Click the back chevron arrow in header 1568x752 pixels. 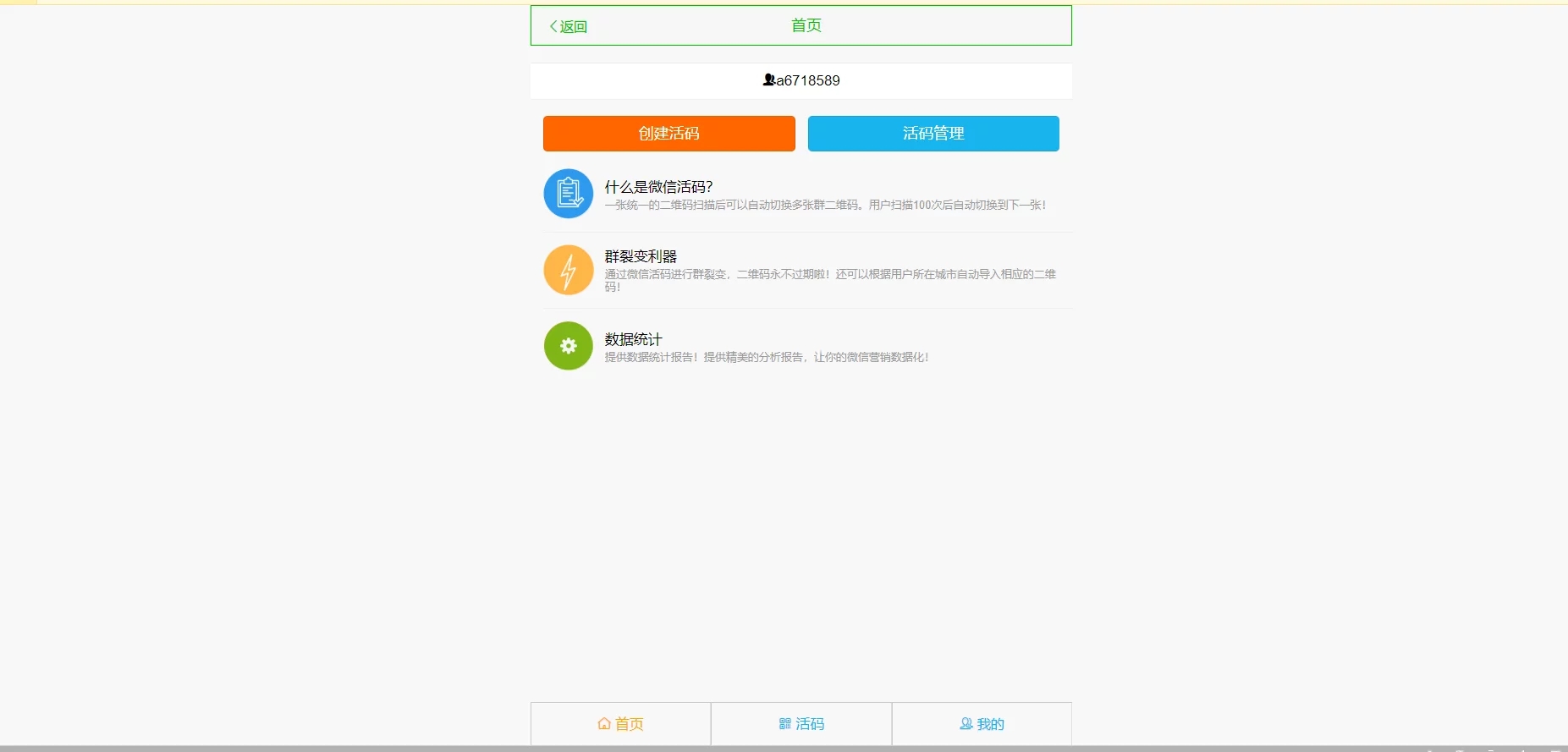point(553,26)
